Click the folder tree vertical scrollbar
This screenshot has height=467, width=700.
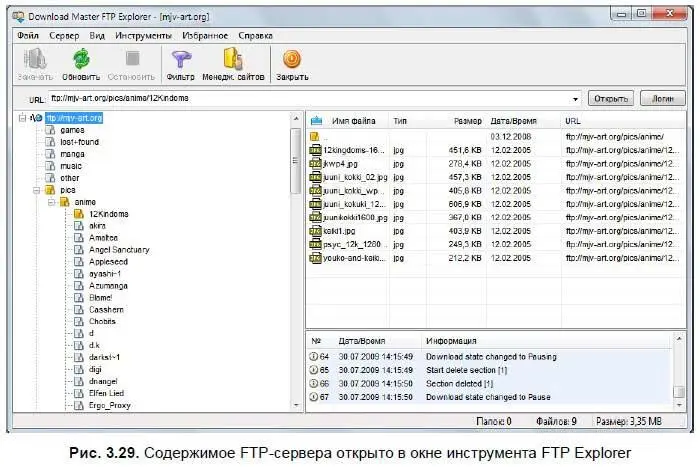click(x=295, y=260)
